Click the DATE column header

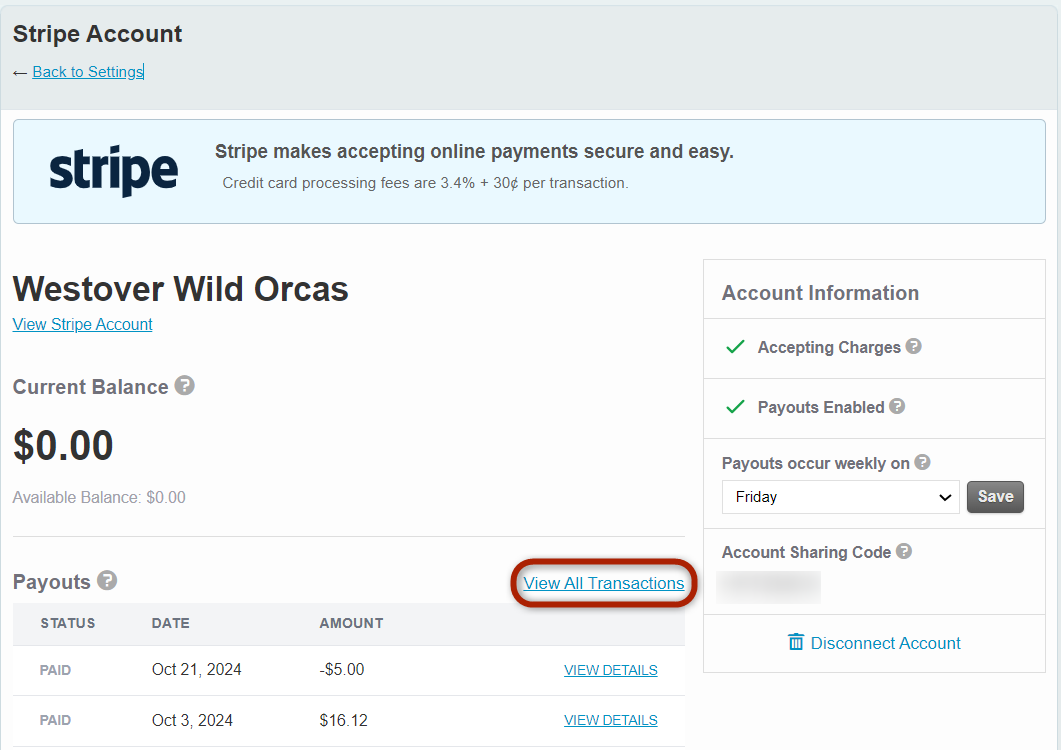171,623
